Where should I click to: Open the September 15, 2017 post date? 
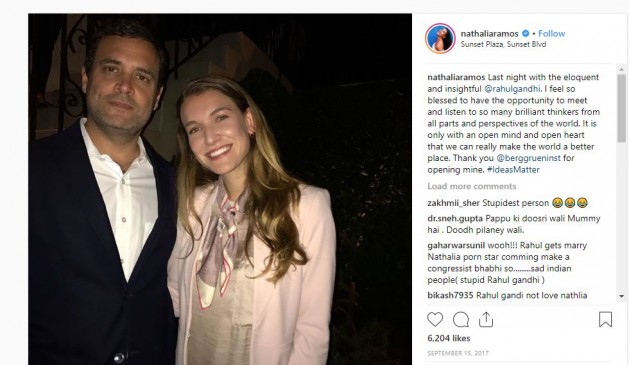(458, 353)
